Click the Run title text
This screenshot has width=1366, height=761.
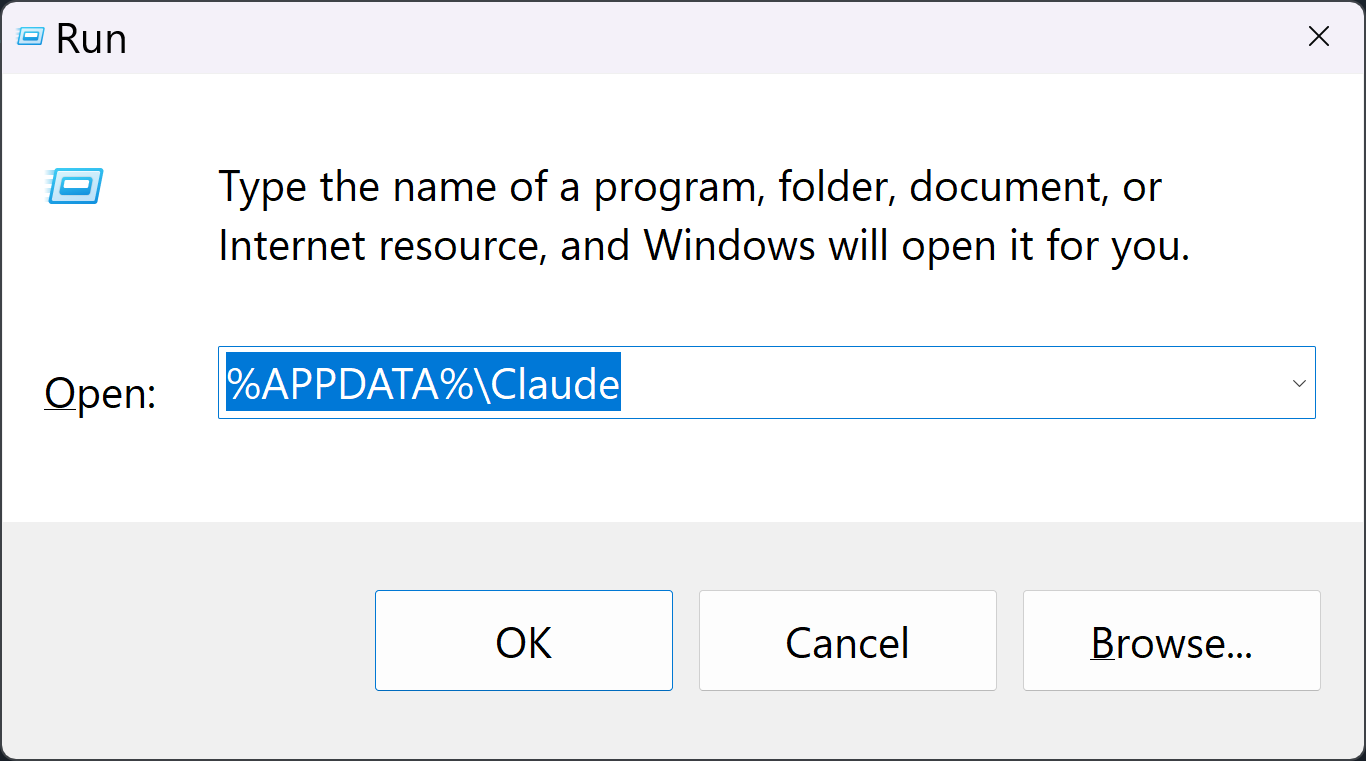(91, 38)
